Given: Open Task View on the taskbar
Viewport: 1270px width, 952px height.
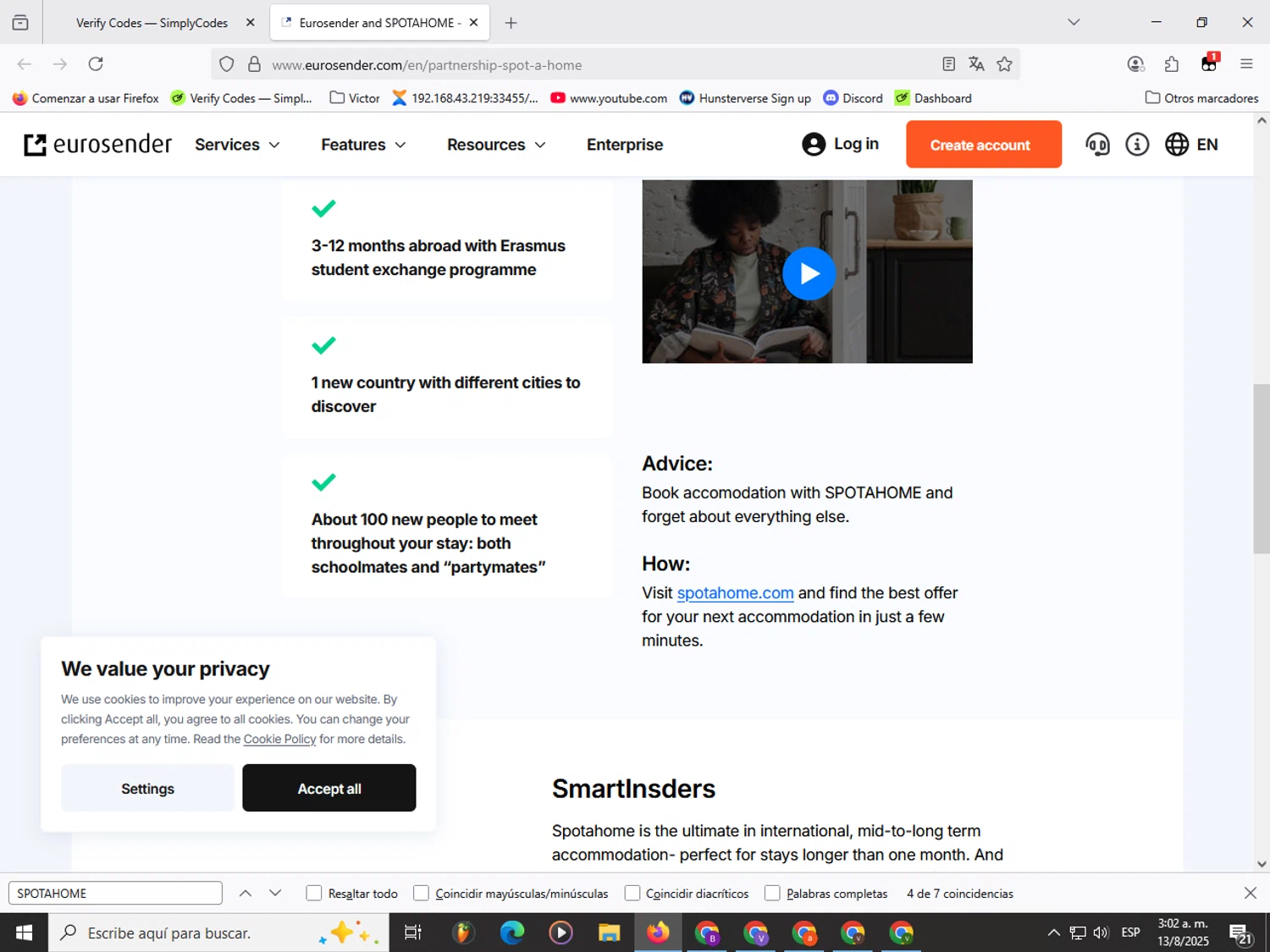Looking at the screenshot, I should (413, 933).
